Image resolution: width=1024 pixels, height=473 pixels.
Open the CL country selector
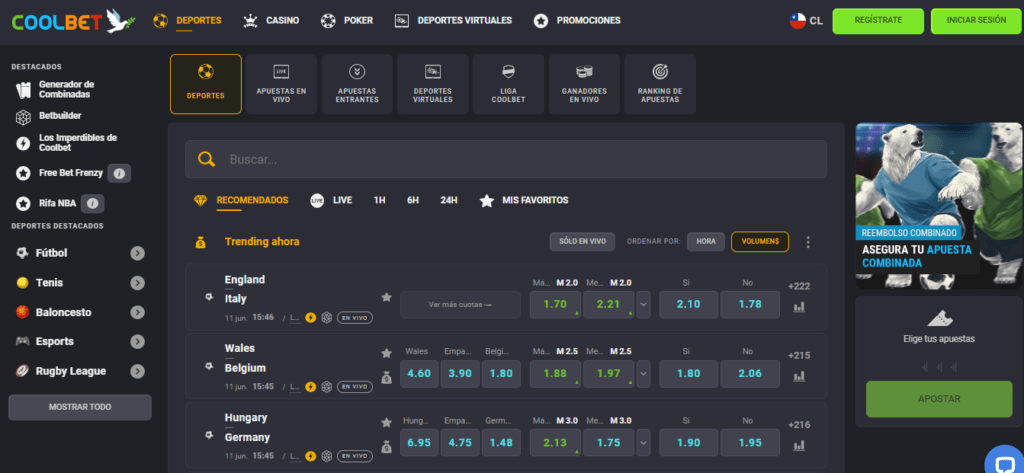click(x=806, y=20)
